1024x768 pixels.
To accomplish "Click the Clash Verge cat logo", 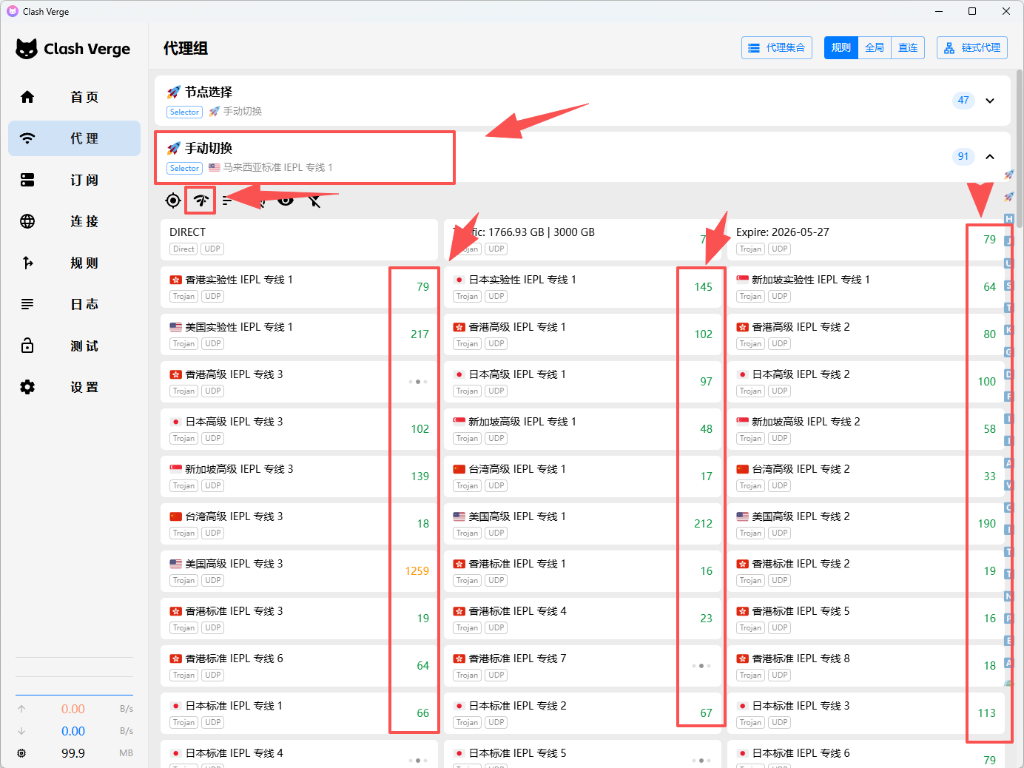I will (27, 49).
